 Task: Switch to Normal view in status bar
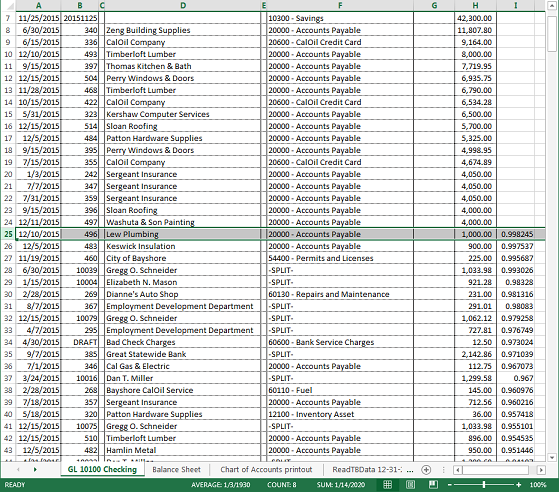(x=388, y=485)
